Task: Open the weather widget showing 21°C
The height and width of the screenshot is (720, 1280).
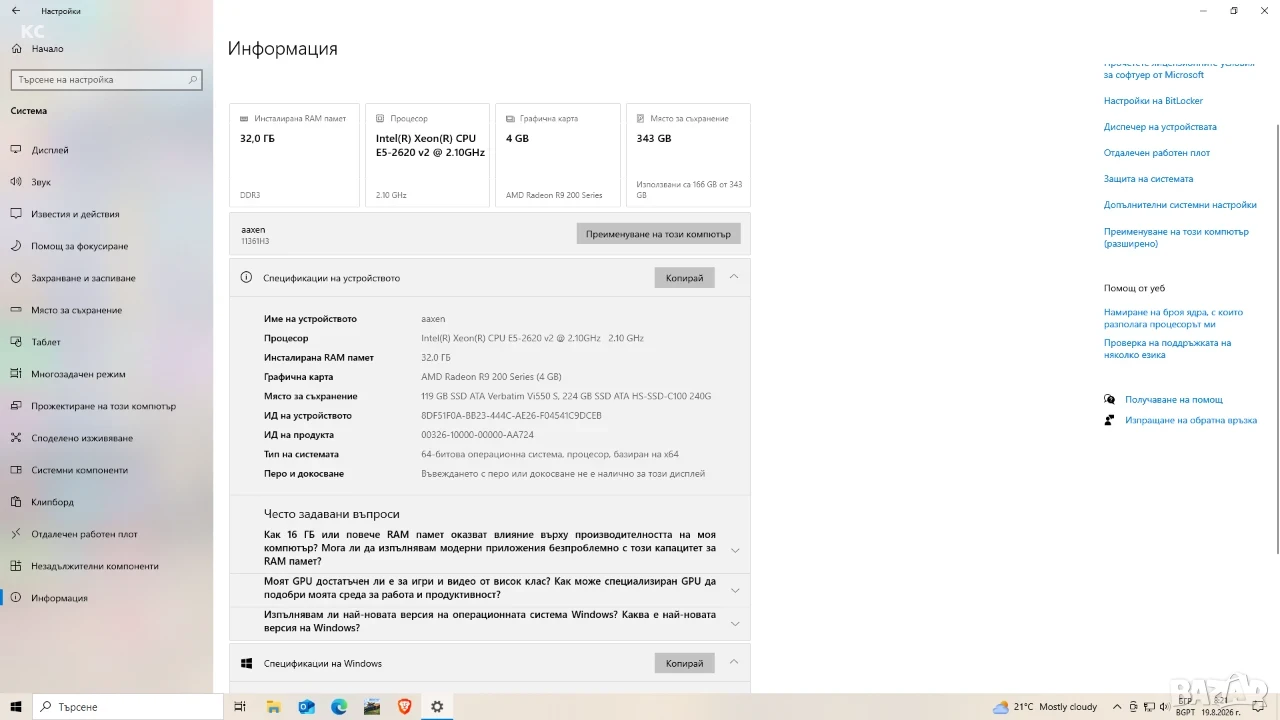Action: pyautogui.click(x=1044, y=707)
